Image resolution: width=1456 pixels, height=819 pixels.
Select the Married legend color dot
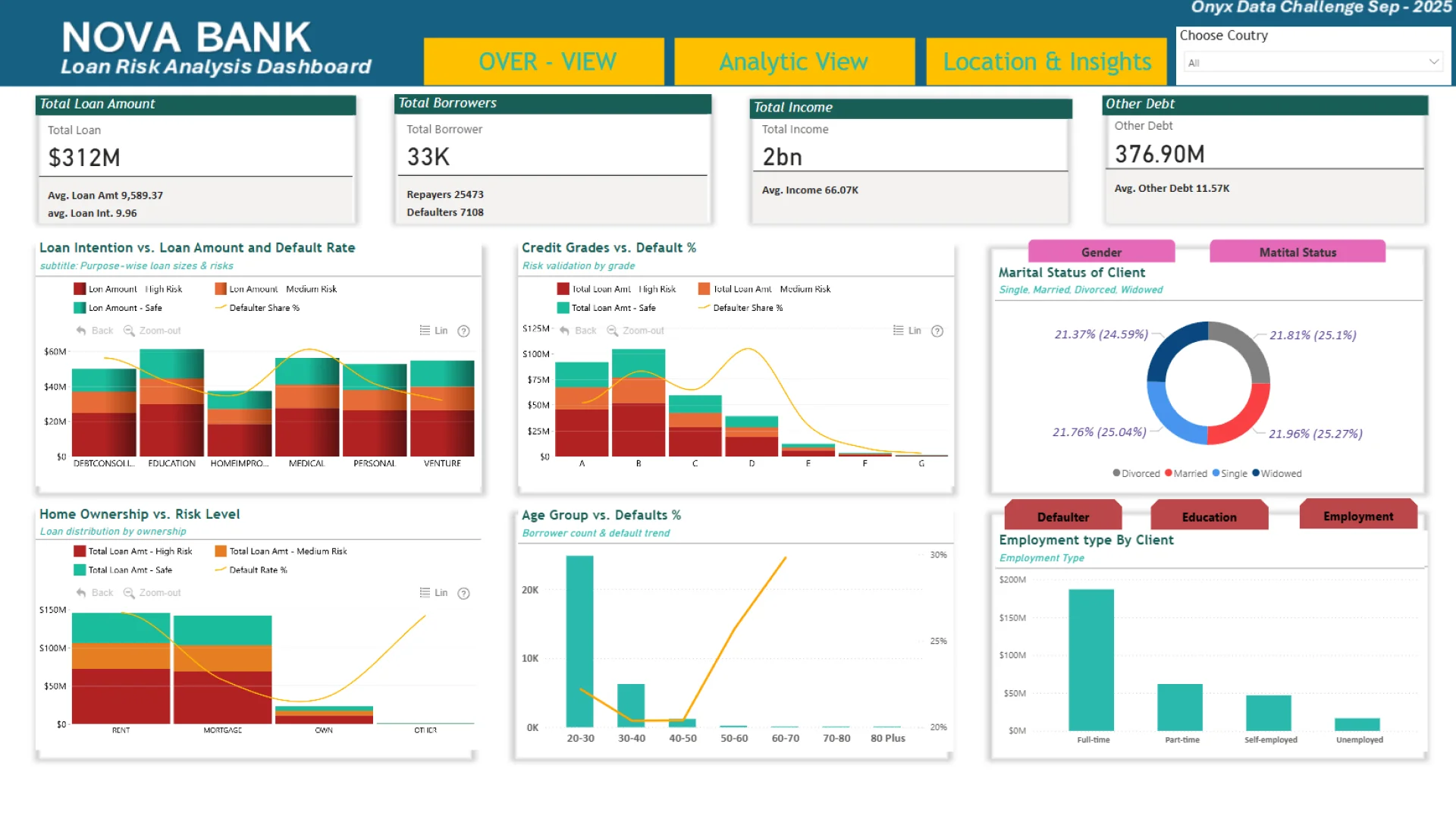pos(1169,473)
